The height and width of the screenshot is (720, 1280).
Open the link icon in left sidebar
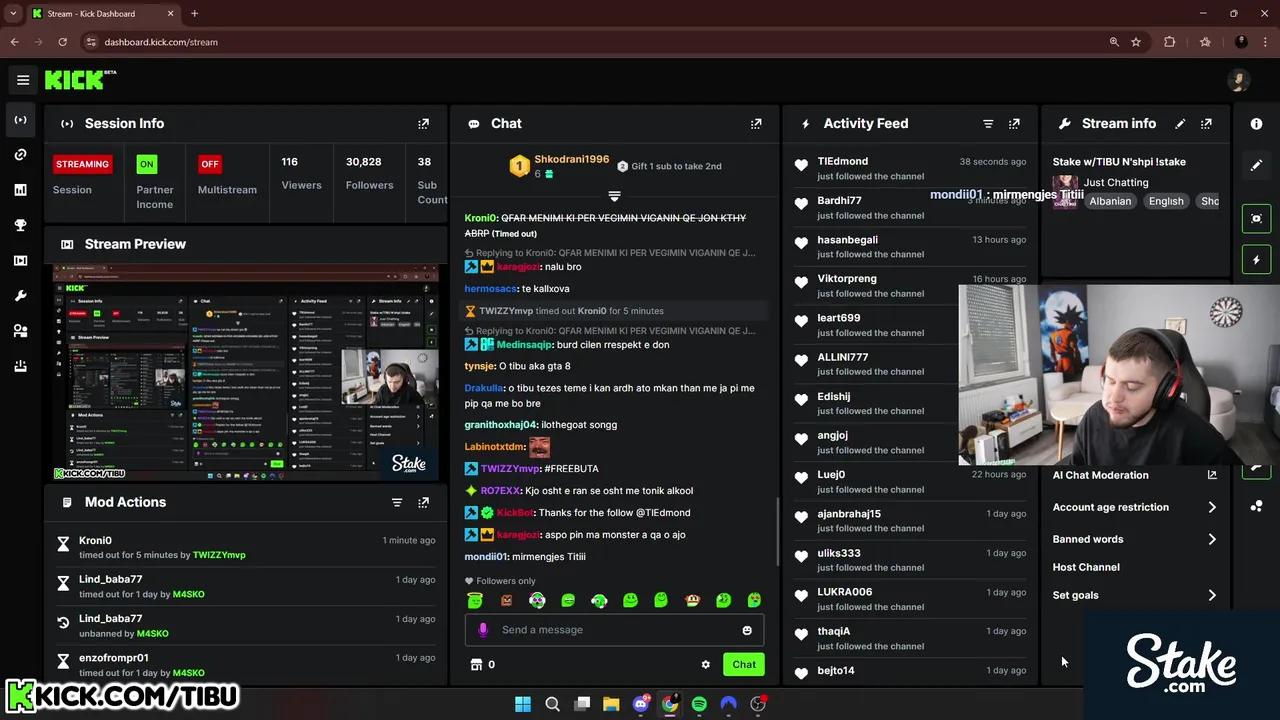(x=20, y=155)
